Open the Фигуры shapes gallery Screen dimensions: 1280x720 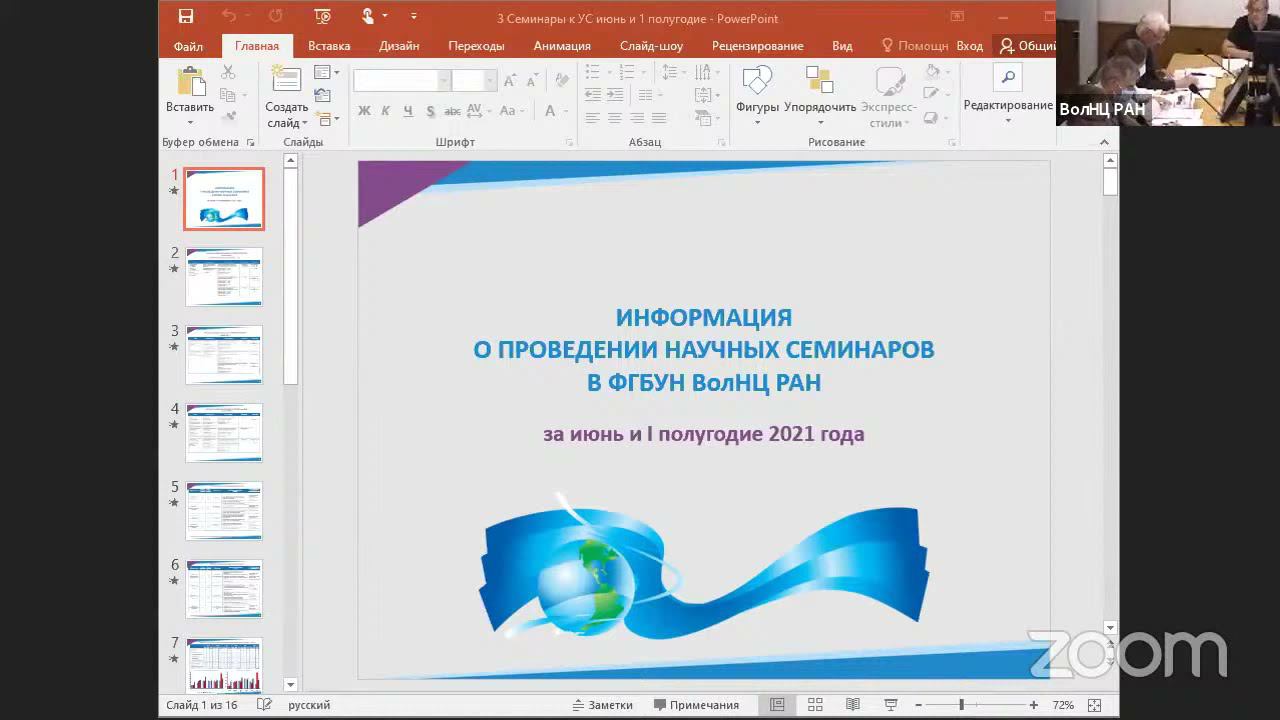pos(757,96)
